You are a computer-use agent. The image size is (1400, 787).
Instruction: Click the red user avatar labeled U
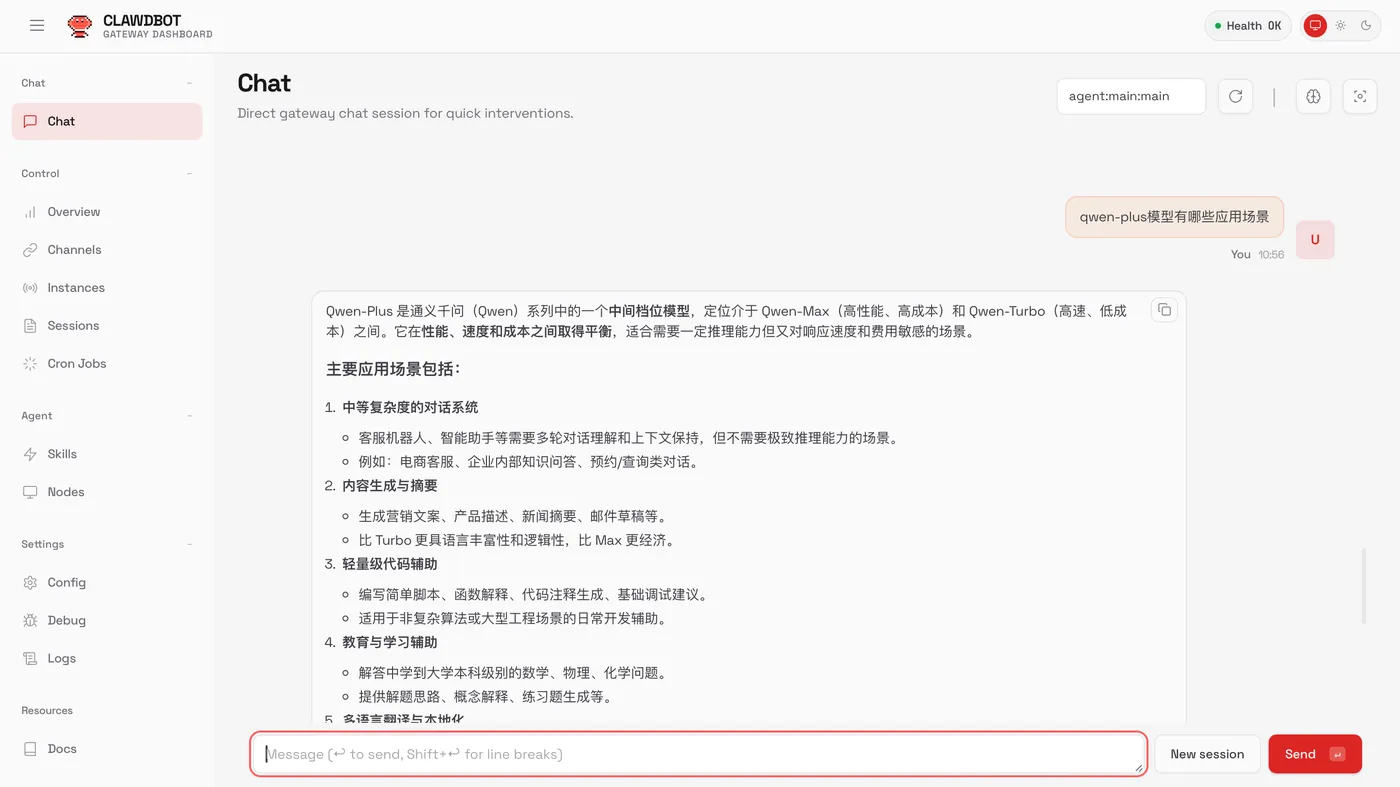point(1314,240)
